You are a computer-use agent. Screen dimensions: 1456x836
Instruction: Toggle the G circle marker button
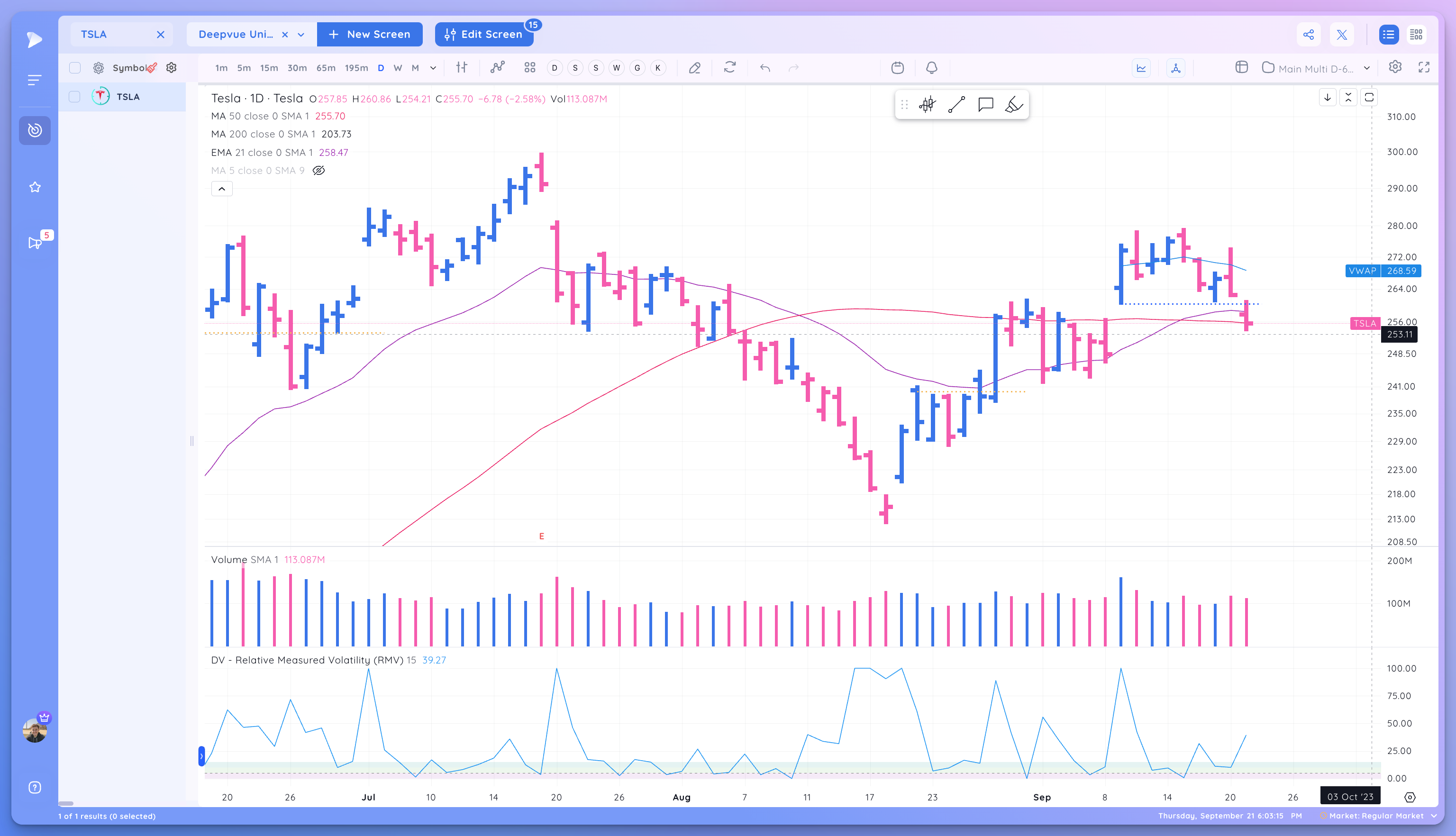pyautogui.click(x=637, y=68)
